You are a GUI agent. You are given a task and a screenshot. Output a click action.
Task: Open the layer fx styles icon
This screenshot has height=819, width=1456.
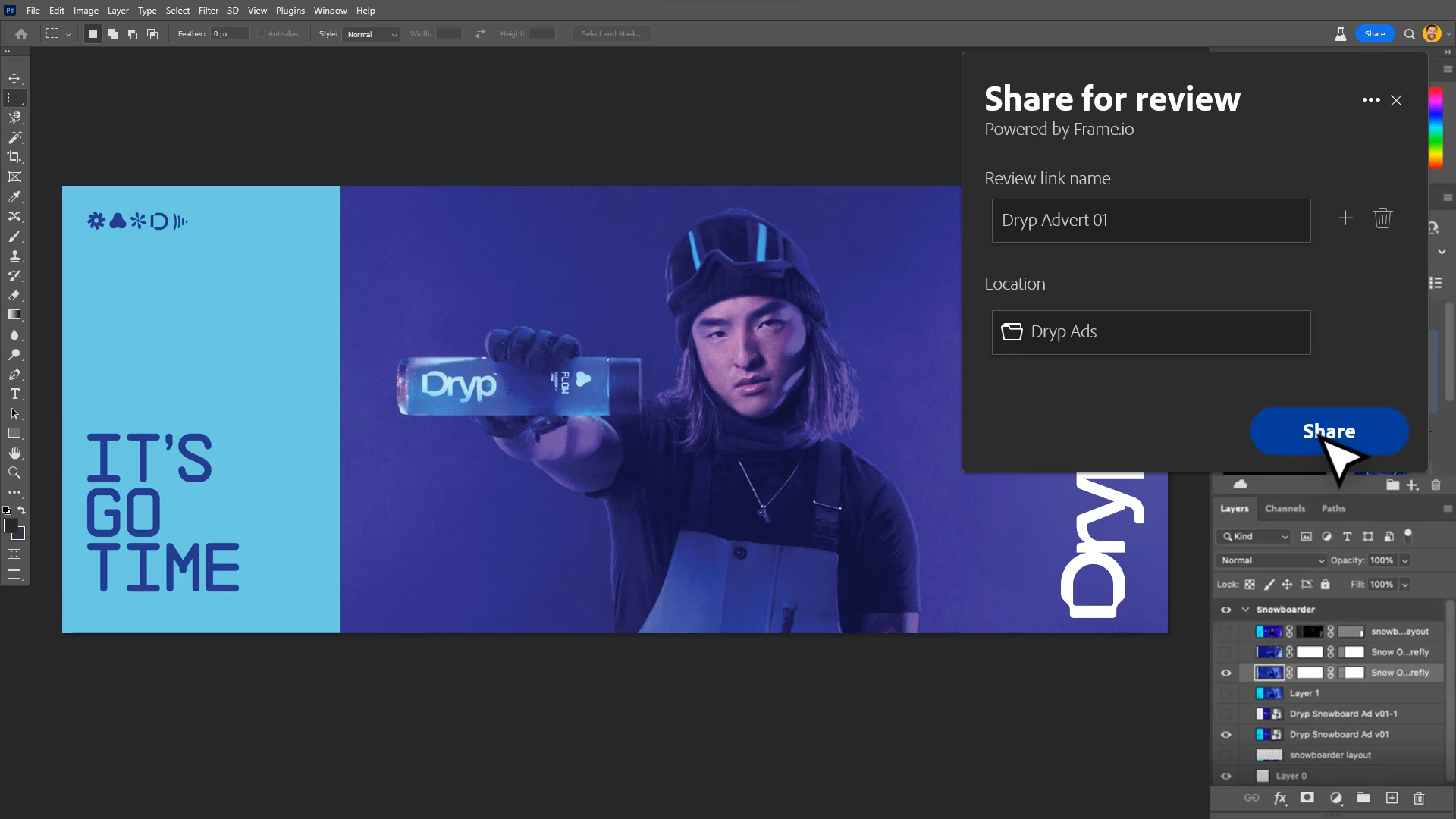click(x=1280, y=798)
